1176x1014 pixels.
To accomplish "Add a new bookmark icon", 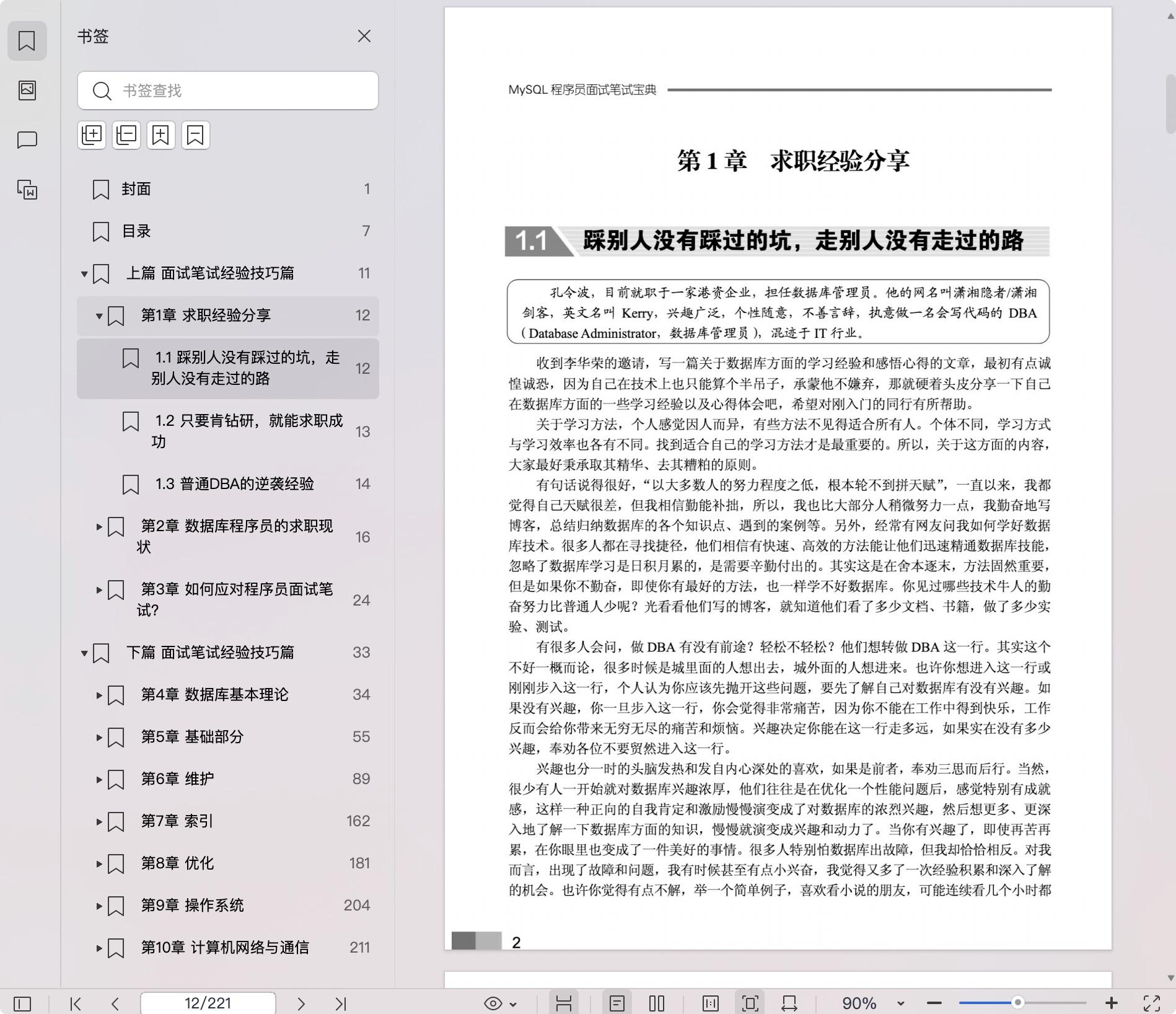I will (x=161, y=134).
